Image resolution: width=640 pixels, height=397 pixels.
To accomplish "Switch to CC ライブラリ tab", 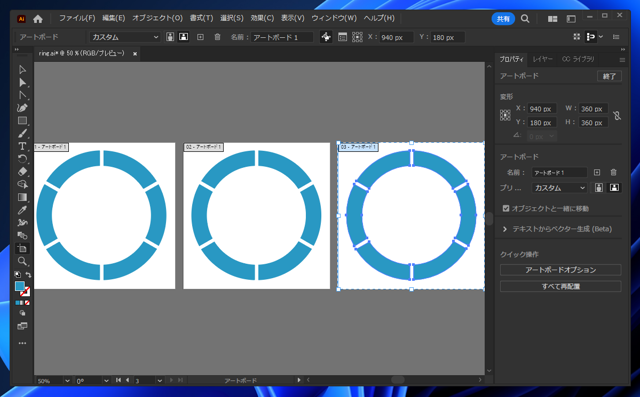I will (x=578, y=59).
